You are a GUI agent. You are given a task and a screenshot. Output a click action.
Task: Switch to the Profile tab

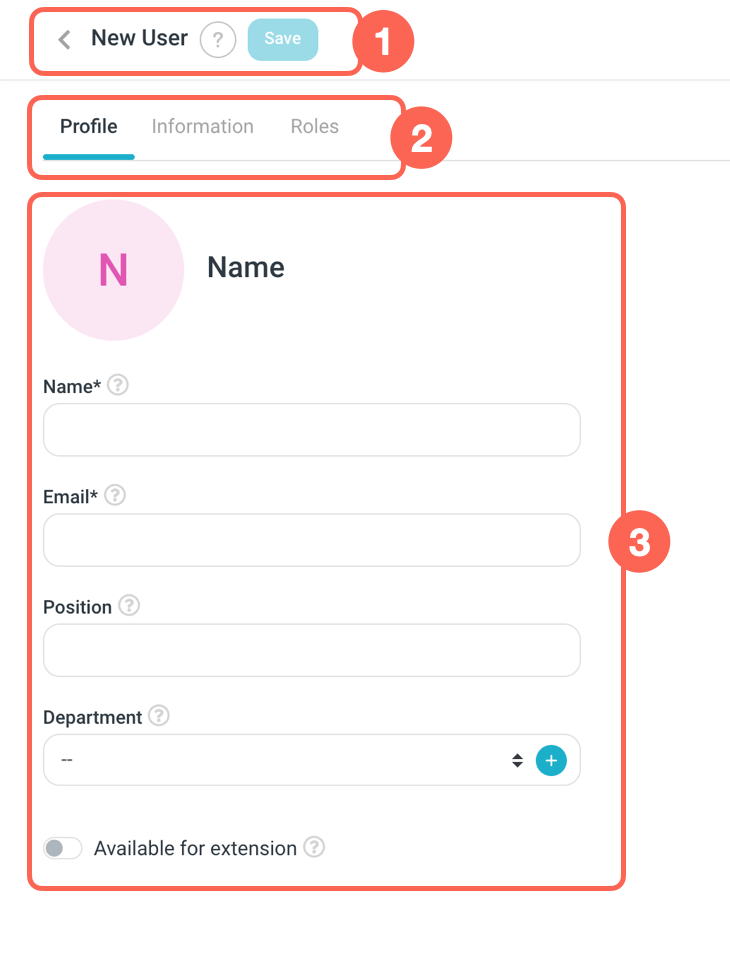[x=89, y=127]
